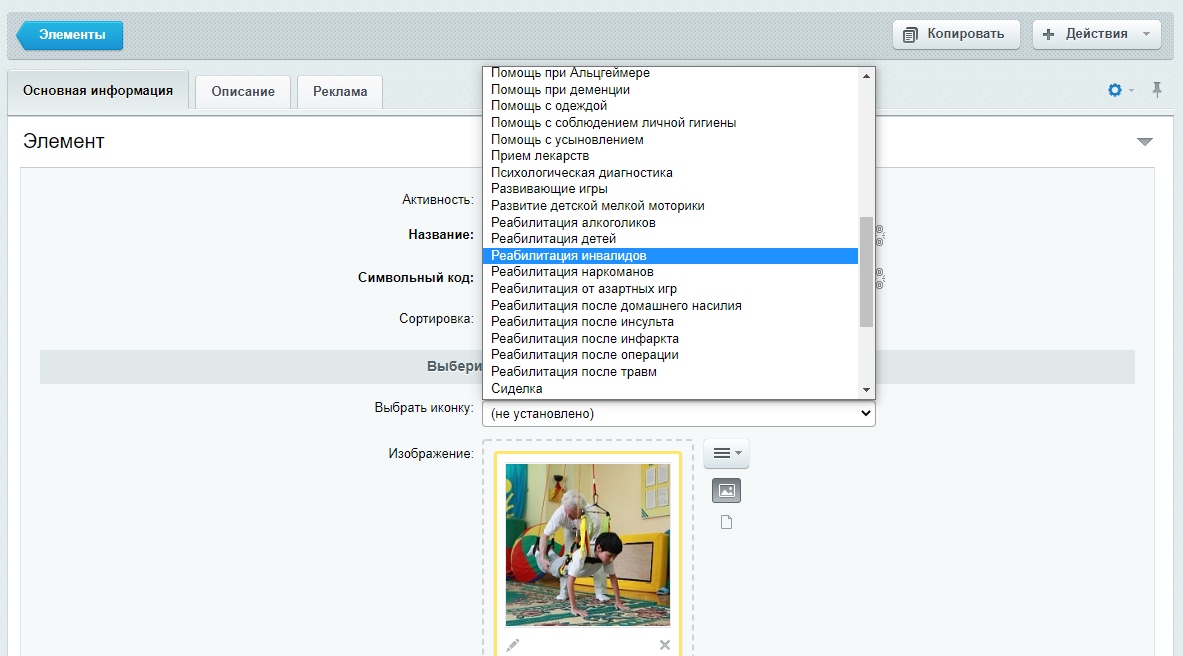Pin the panel with the pushpin icon

[1157, 91]
